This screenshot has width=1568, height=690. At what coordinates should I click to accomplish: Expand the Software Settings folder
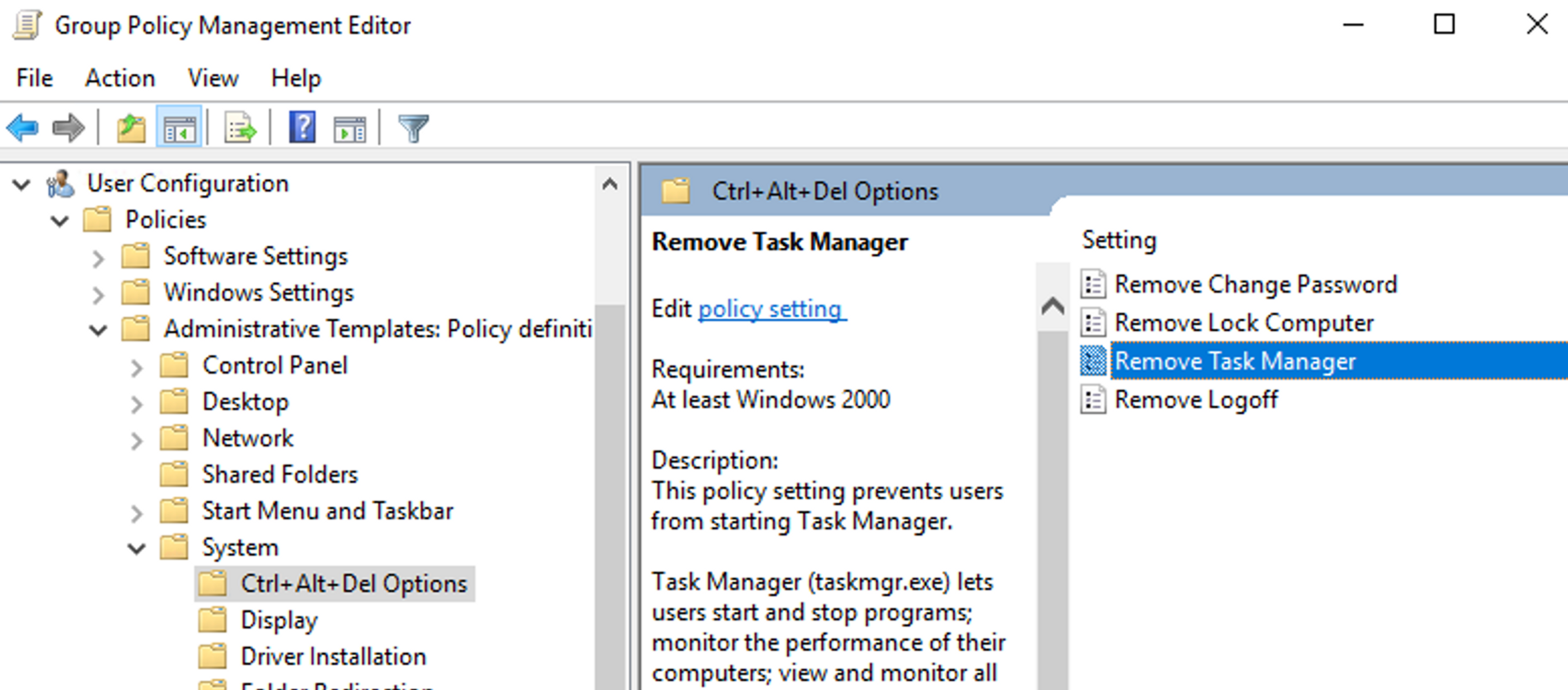[98, 258]
